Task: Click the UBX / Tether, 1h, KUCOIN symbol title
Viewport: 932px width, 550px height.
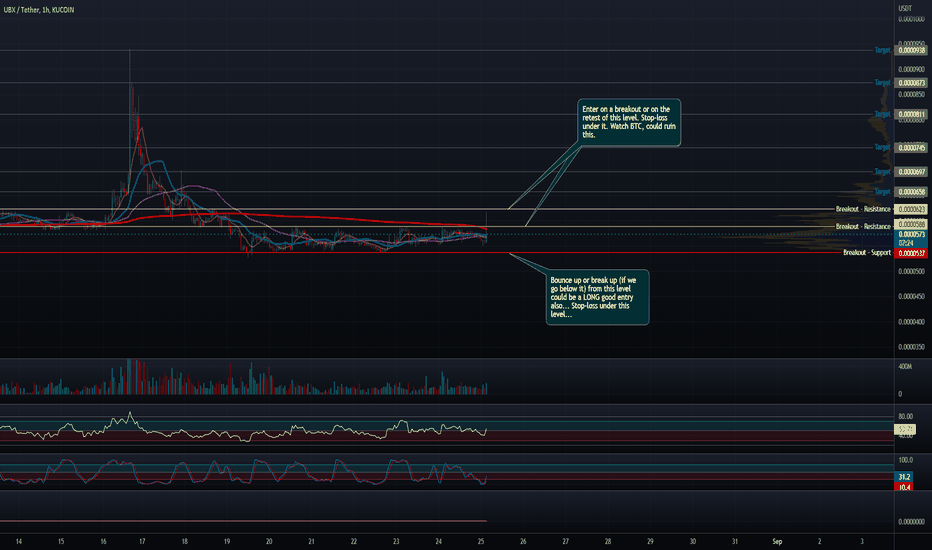Action: tap(39, 10)
